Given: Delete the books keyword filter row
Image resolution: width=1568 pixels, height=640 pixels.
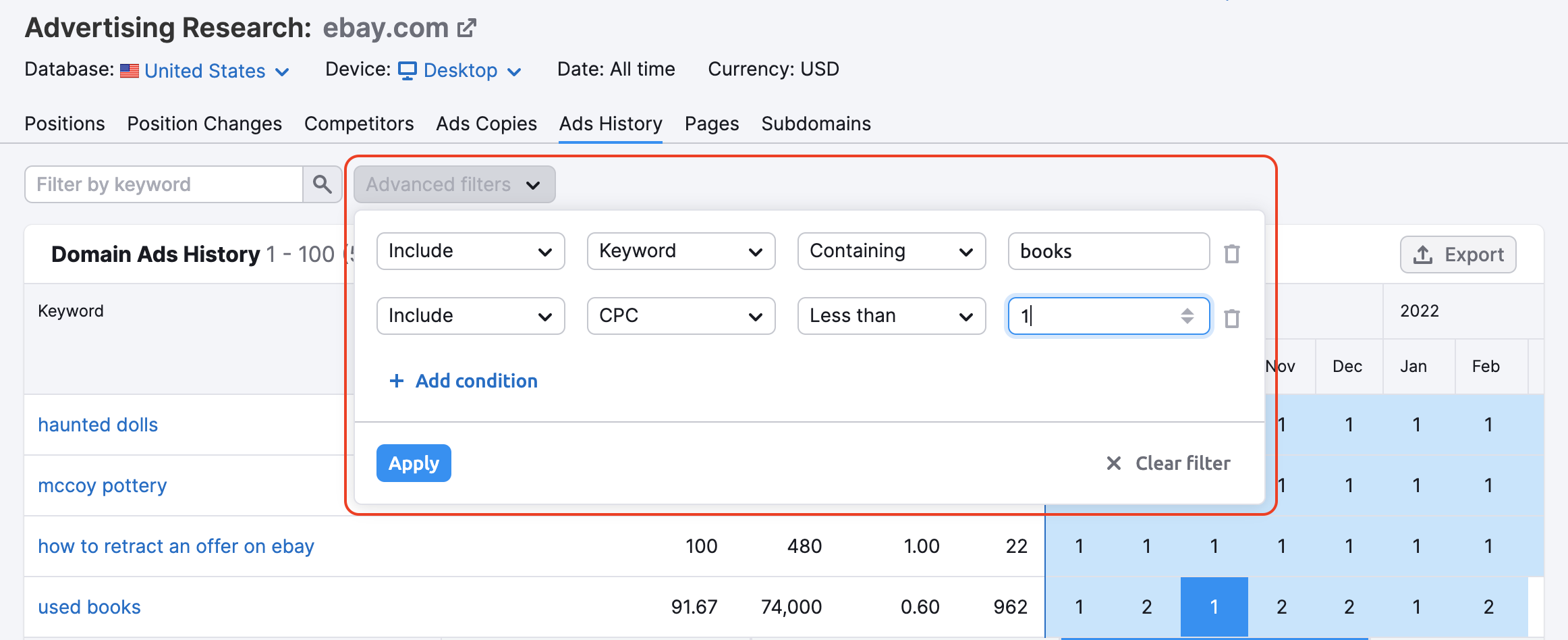Looking at the screenshot, I should [1232, 254].
